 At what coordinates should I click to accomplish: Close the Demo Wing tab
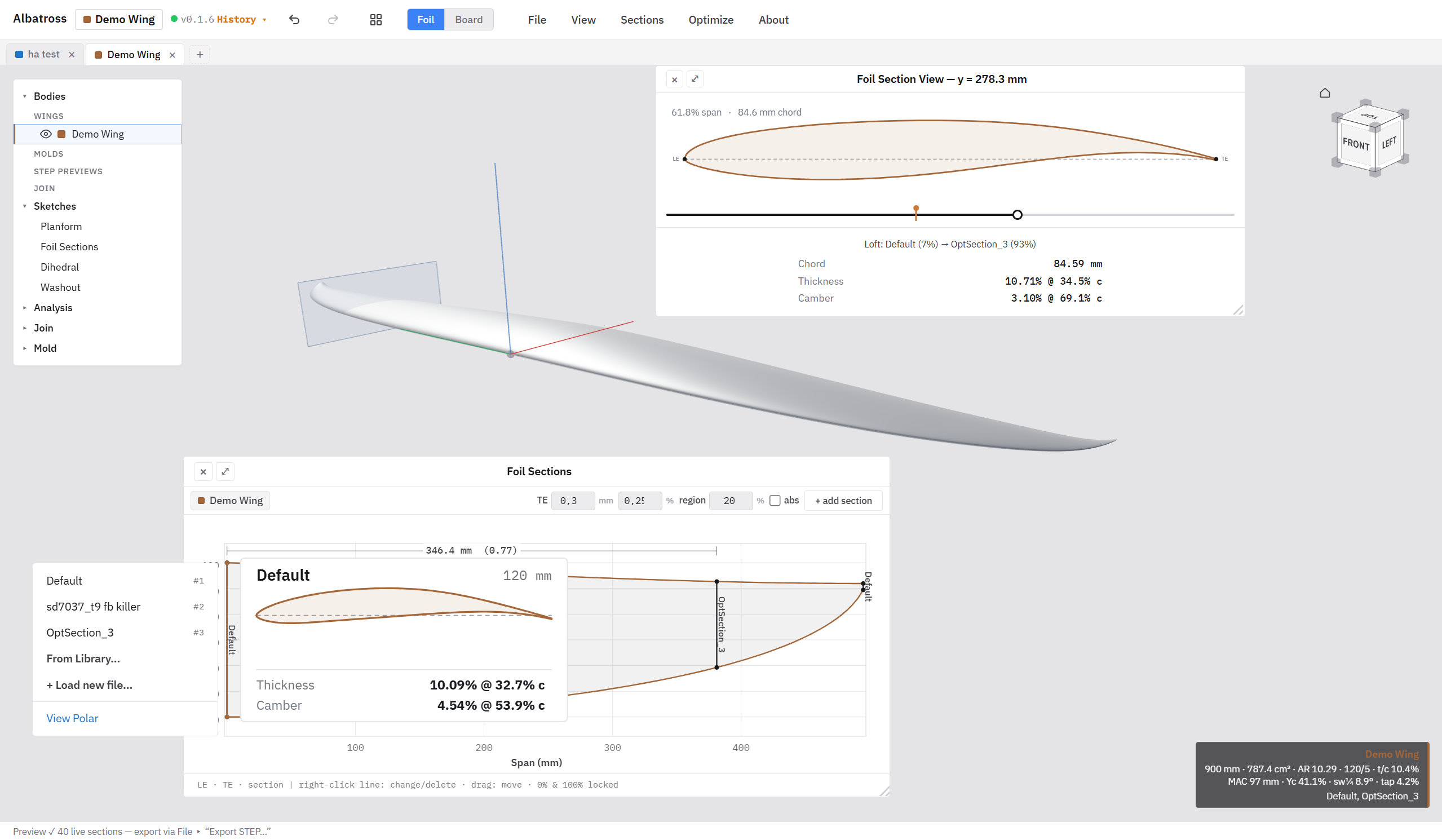pos(172,55)
